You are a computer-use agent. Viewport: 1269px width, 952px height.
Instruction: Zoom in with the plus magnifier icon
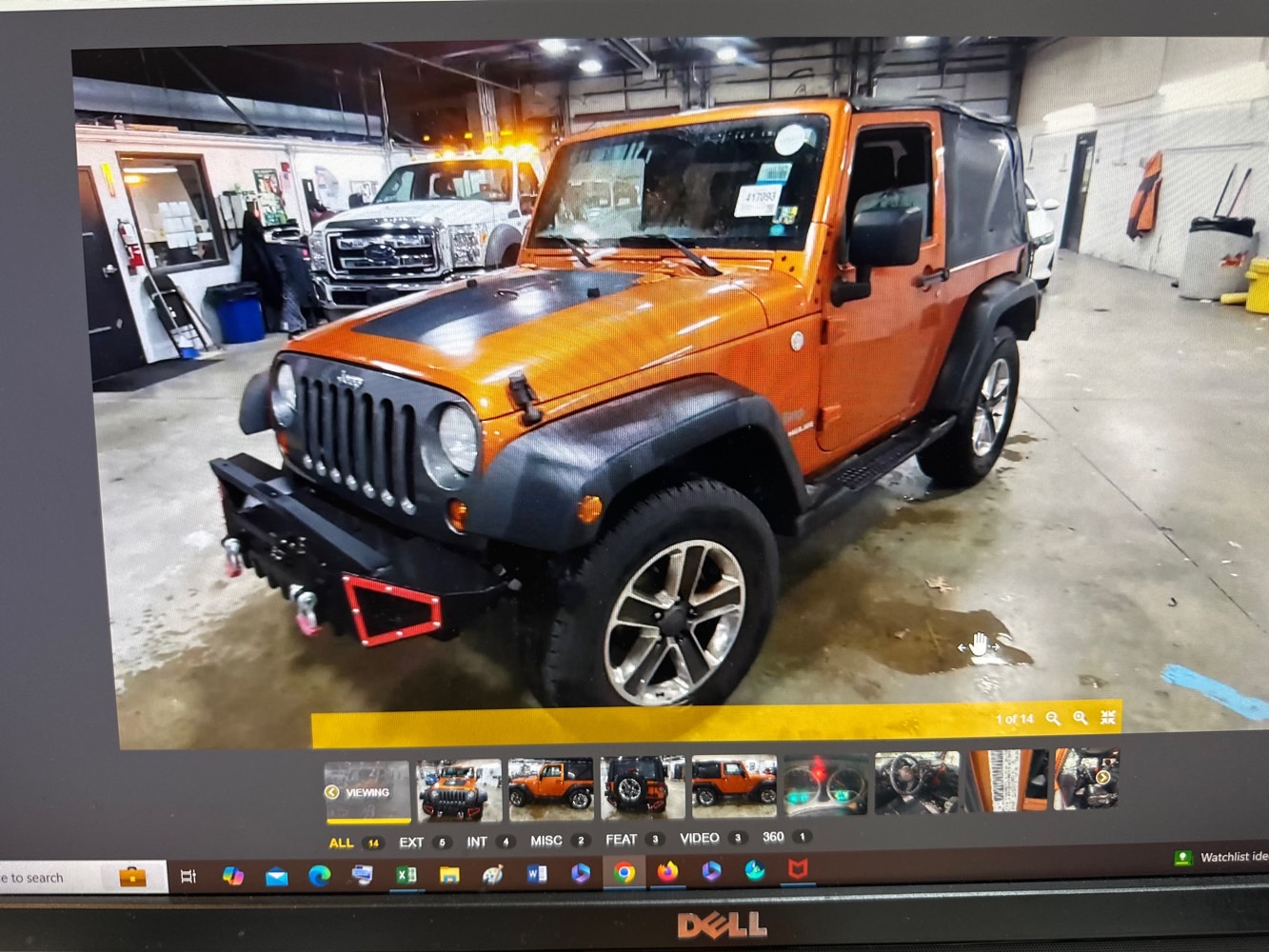pos(1081,718)
